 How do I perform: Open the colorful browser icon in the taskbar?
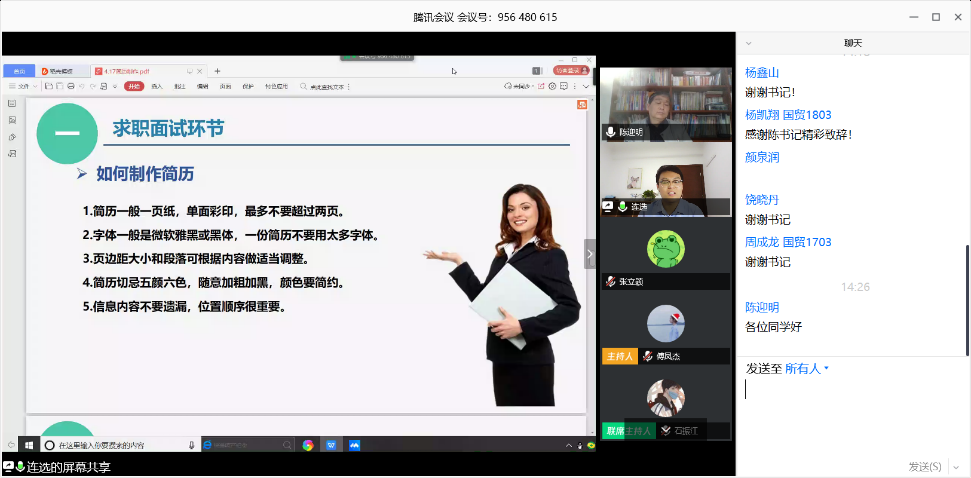tap(308, 445)
